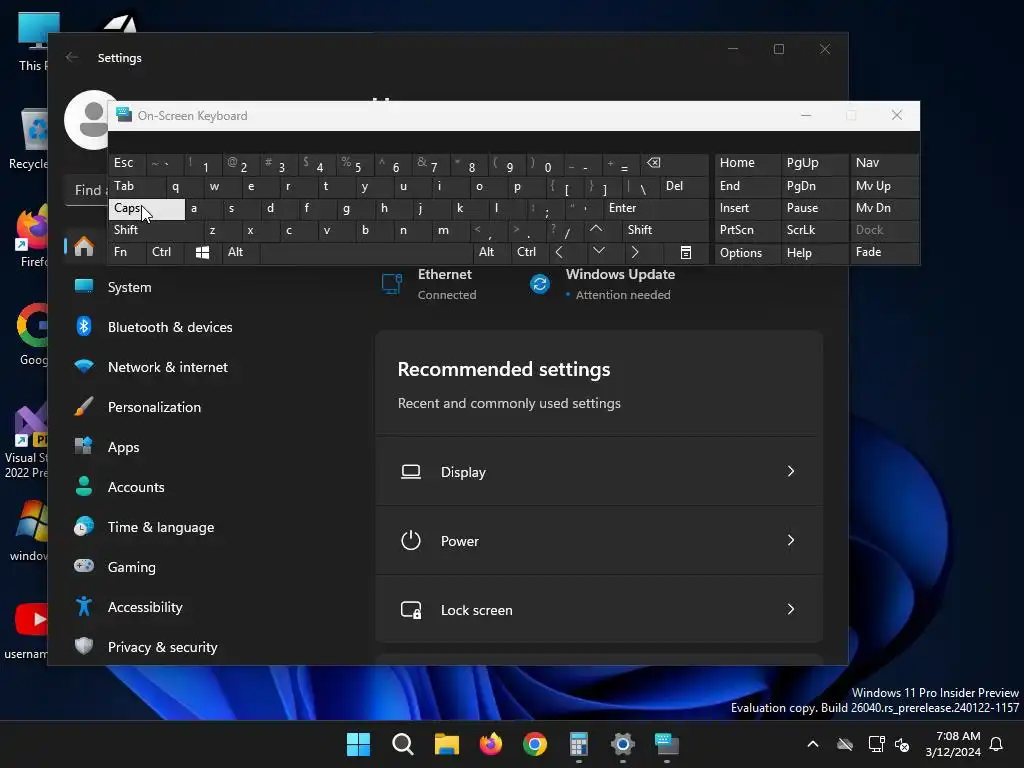Toggle the Caps lock key
The width and height of the screenshot is (1024, 768).
pyautogui.click(x=147, y=209)
